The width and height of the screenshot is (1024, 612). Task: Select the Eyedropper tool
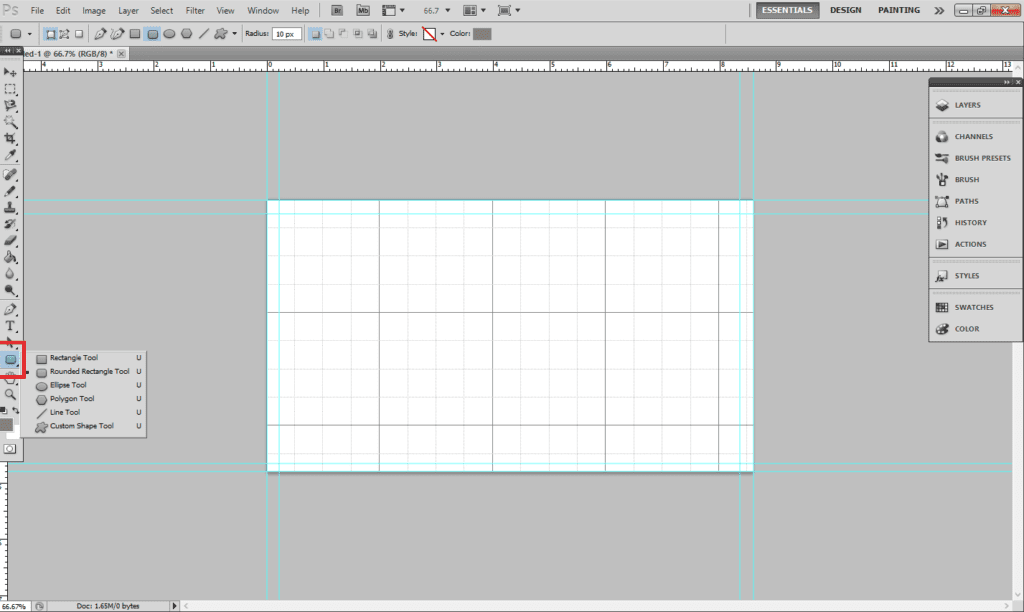(x=11, y=155)
